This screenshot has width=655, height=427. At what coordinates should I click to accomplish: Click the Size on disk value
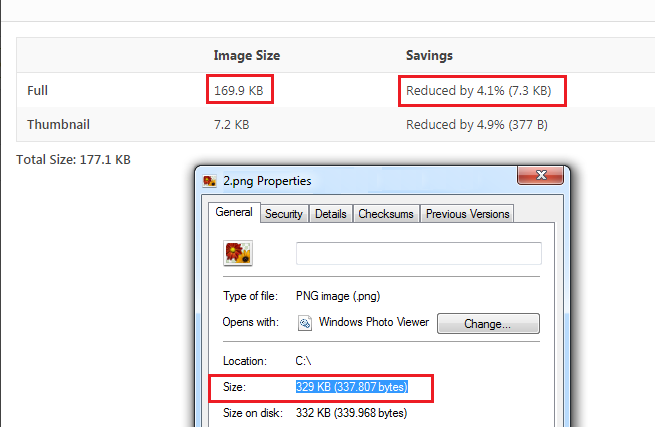click(x=351, y=413)
